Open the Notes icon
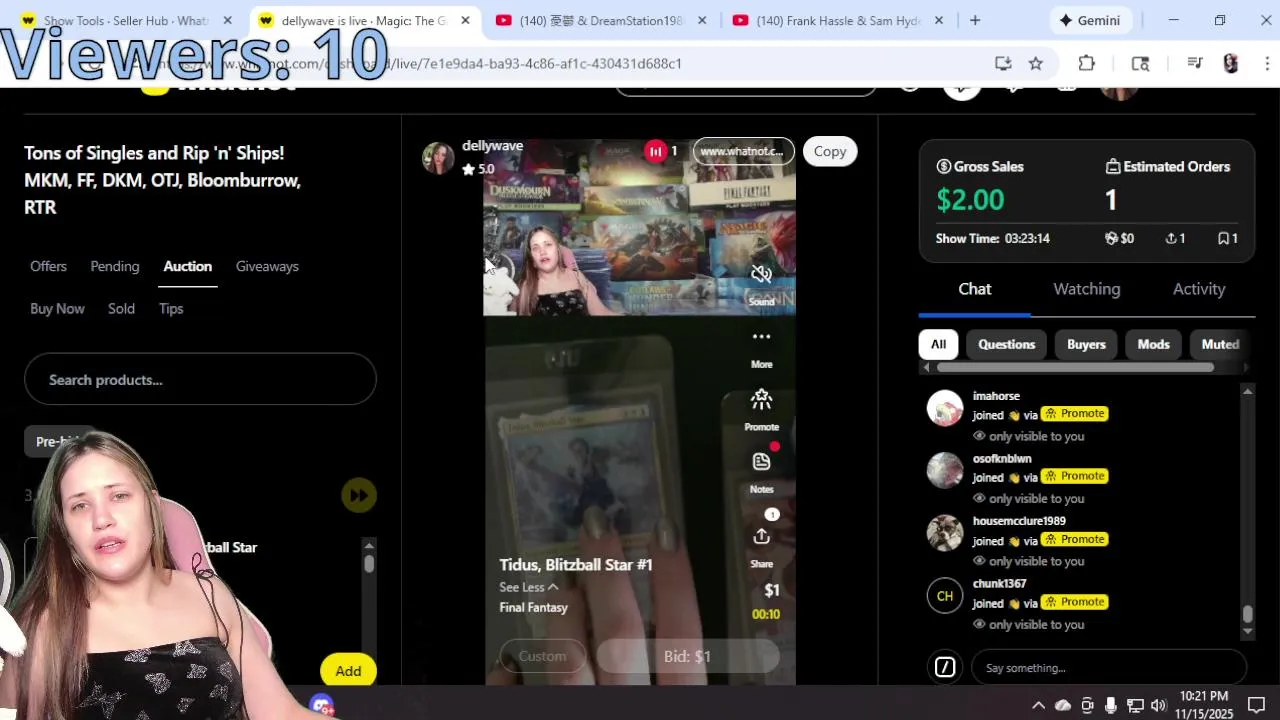The height and width of the screenshot is (720, 1280). (x=761, y=461)
